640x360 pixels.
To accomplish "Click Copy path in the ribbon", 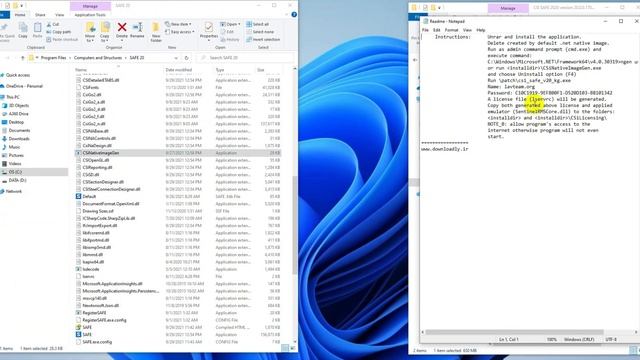I will click(x=59, y=32).
